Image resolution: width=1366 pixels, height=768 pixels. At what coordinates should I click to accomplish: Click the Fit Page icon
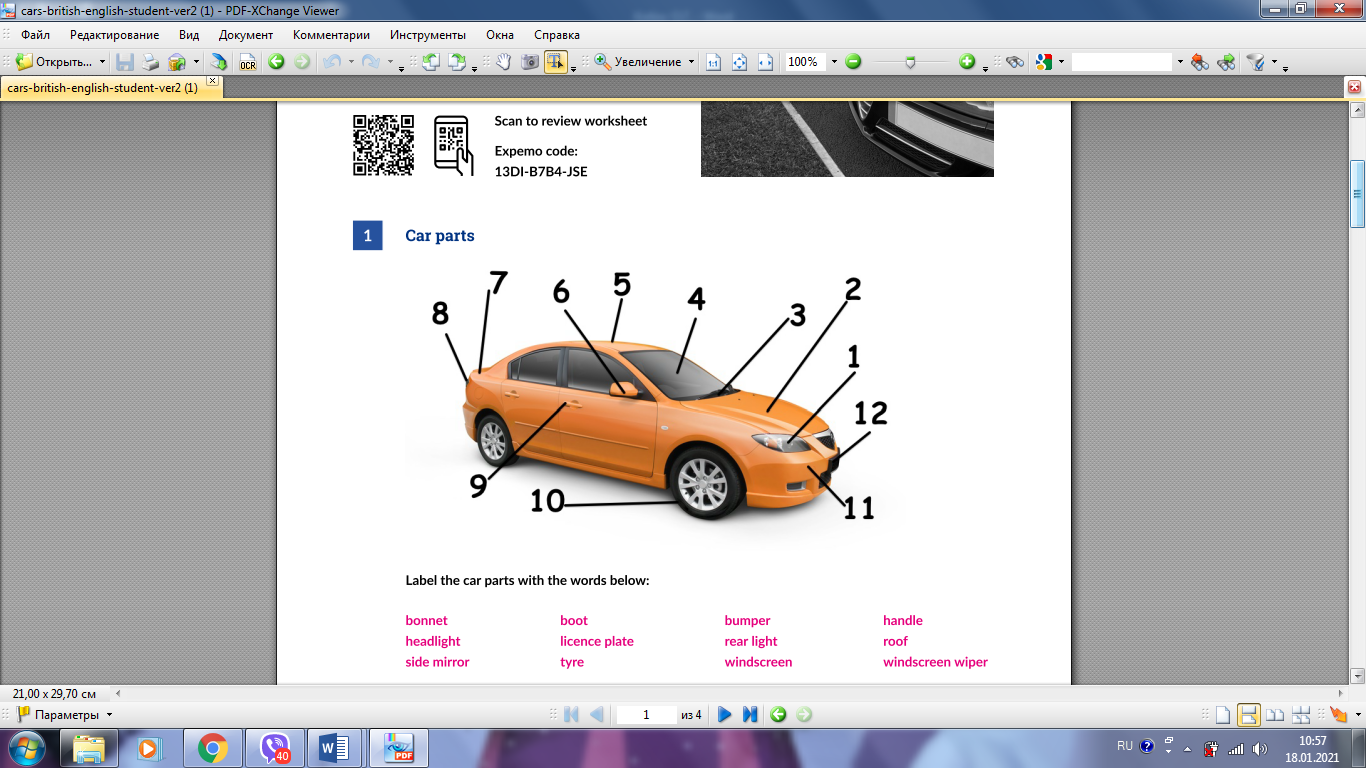(740, 62)
